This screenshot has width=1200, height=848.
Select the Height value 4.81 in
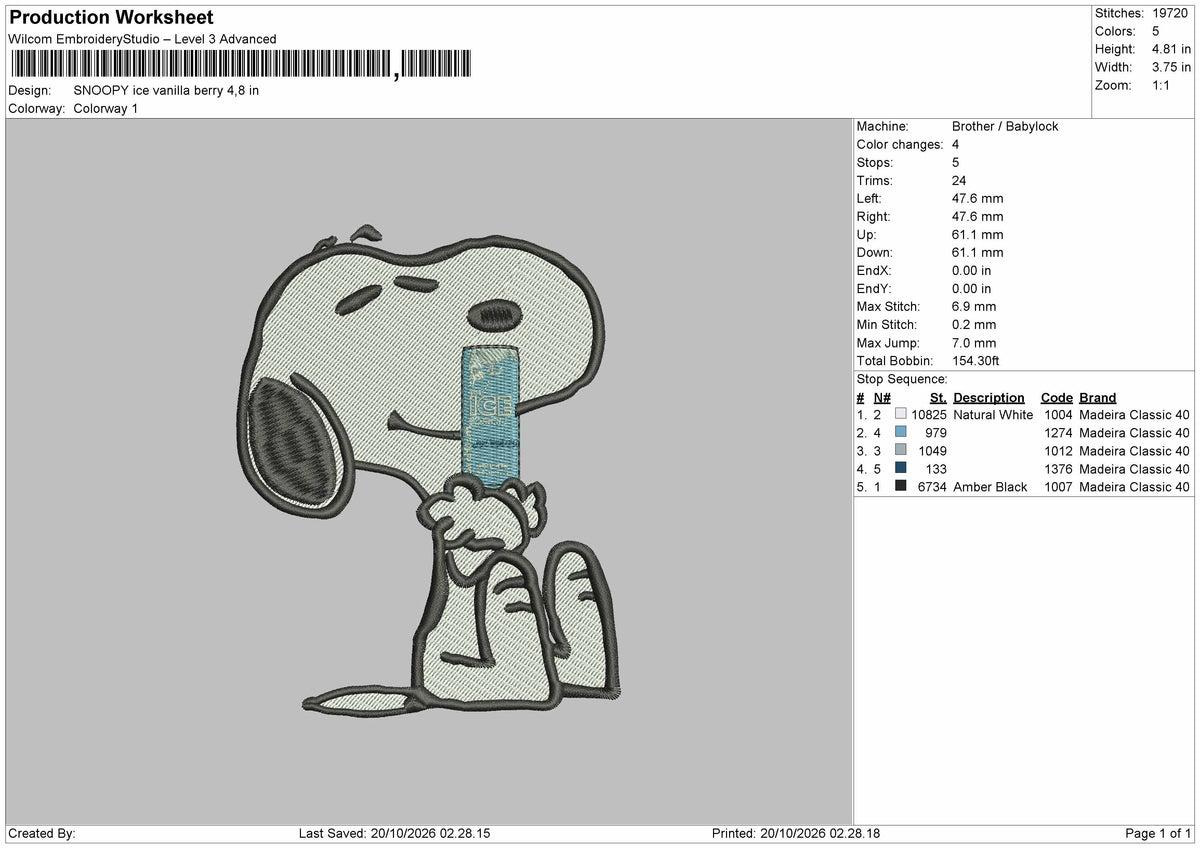coord(1171,49)
